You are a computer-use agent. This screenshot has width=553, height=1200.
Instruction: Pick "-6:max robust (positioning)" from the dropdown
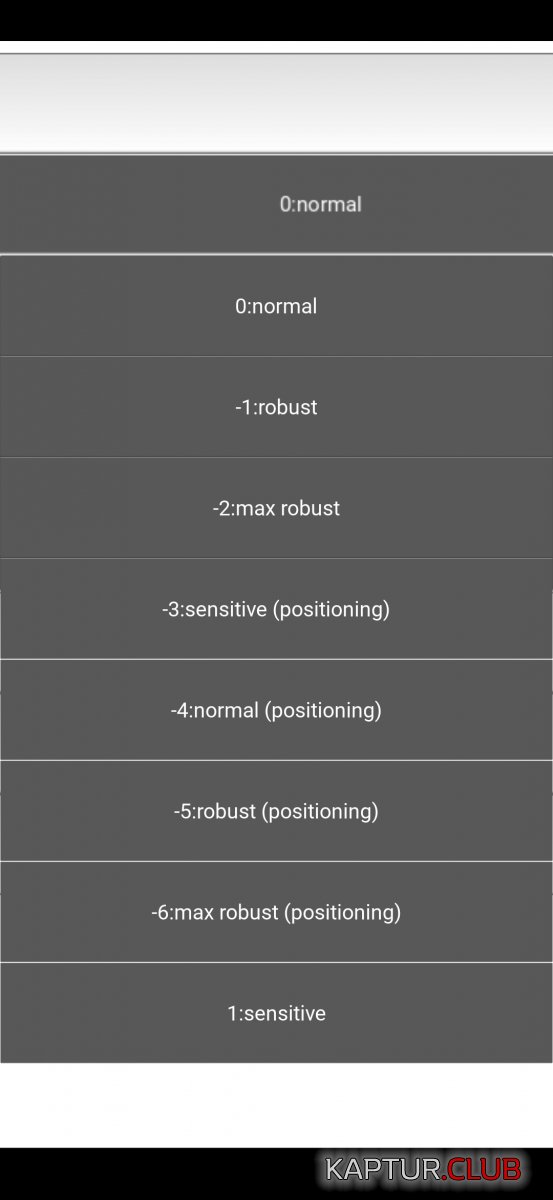[276, 912]
